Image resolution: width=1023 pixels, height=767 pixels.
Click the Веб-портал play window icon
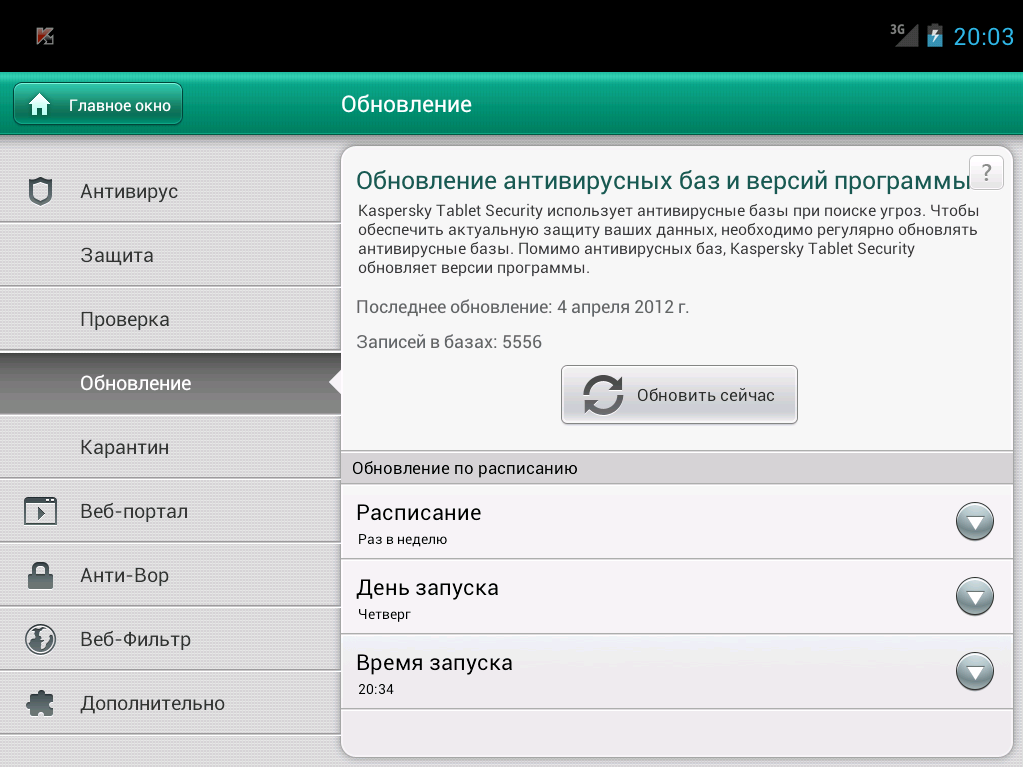pos(40,511)
